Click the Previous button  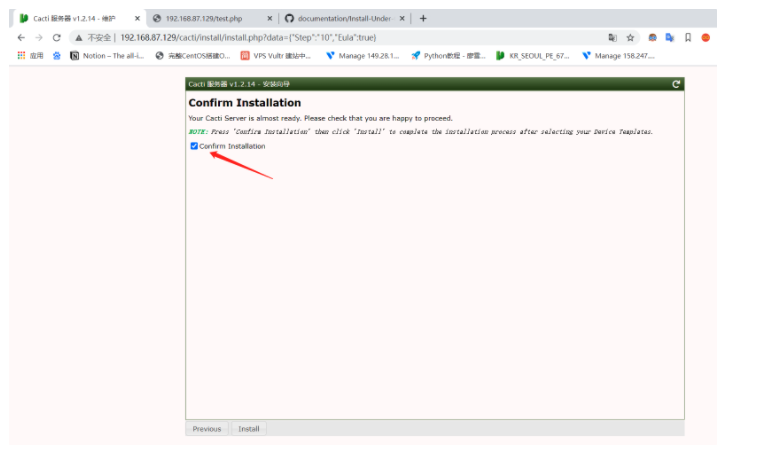click(x=207, y=429)
